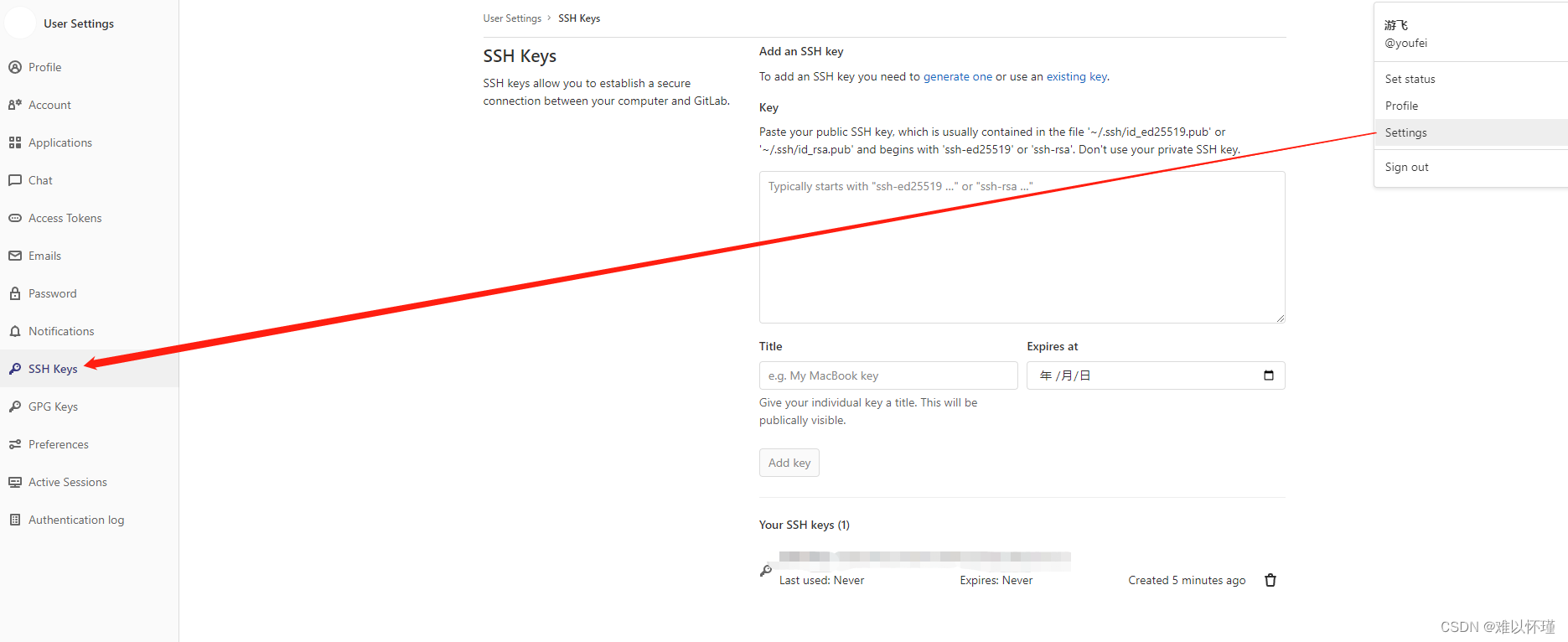Click the Active Sessions monitor icon
The height and width of the screenshot is (642, 1568).
tap(15, 482)
